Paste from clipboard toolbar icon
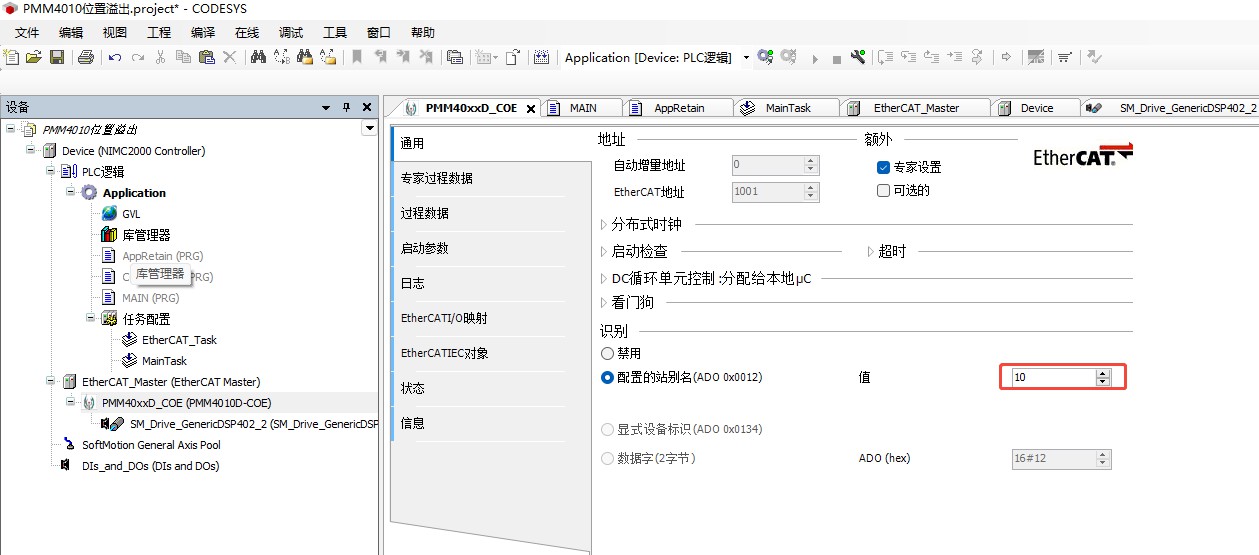Viewport: 1259px width, 555px height. [x=206, y=57]
